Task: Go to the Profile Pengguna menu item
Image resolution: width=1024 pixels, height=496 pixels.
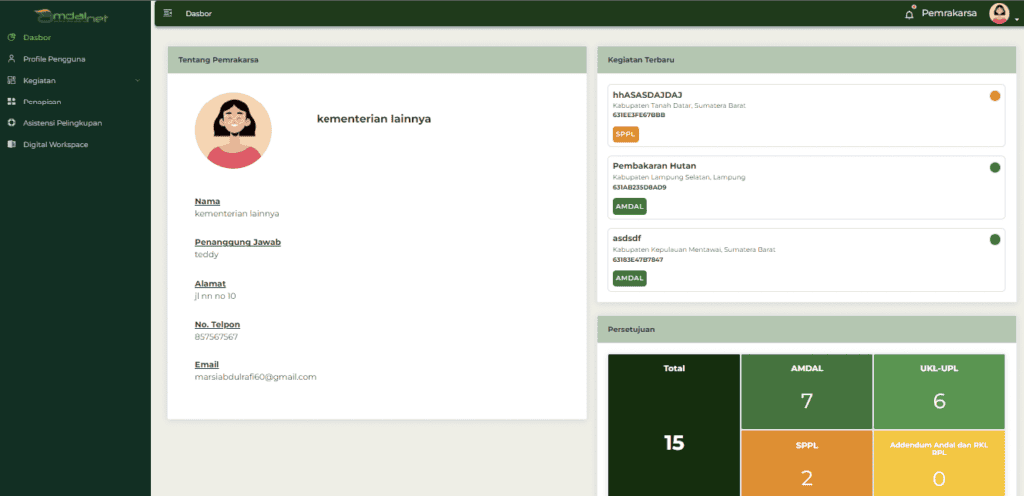Action: coord(54,59)
